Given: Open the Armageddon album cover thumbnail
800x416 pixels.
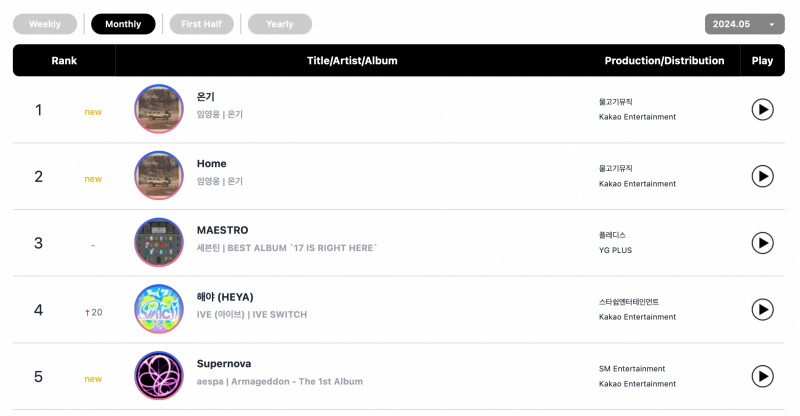Looking at the screenshot, I should click(159, 376).
